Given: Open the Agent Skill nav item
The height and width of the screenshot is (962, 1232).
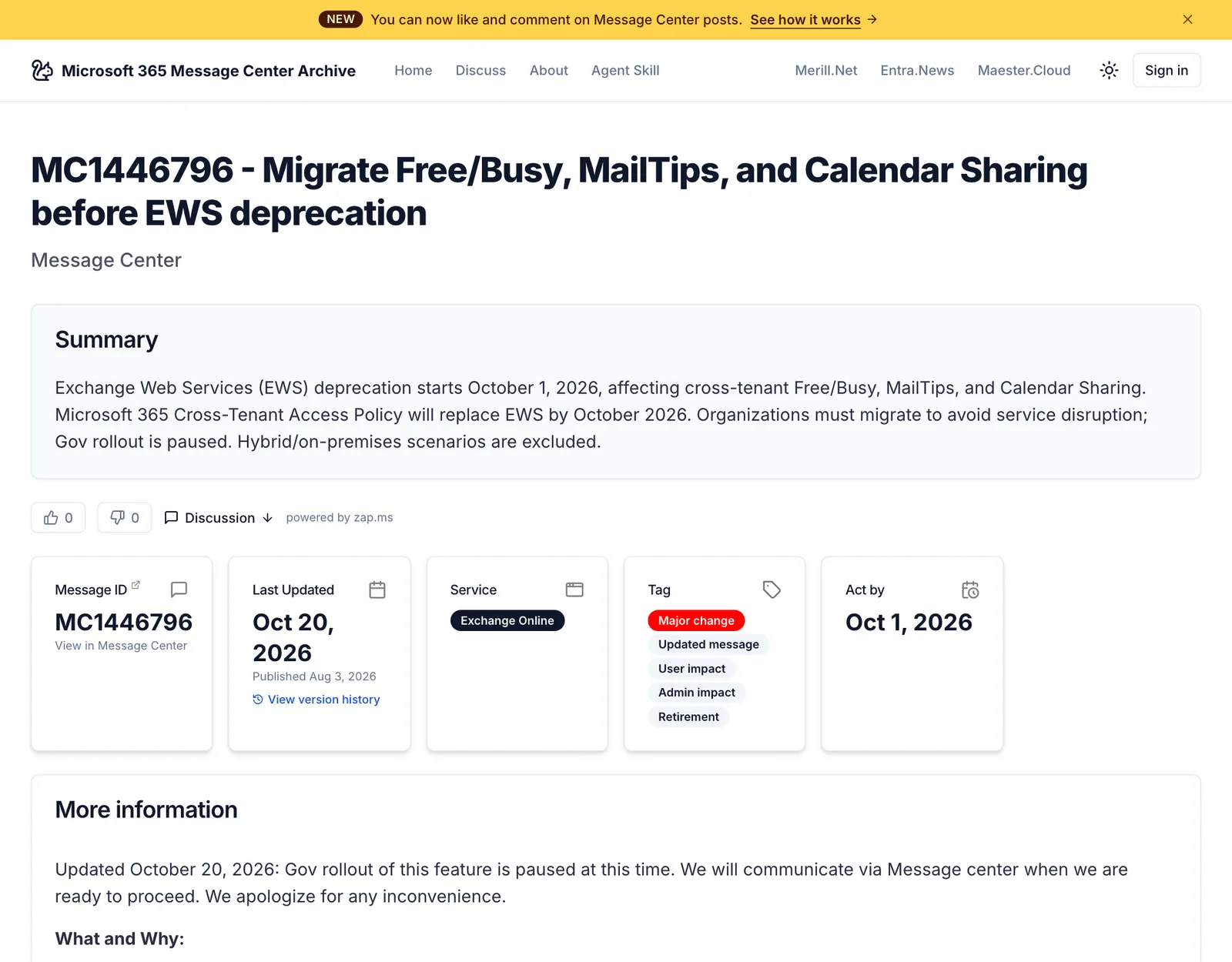Looking at the screenshot, I should coord(625,70).
